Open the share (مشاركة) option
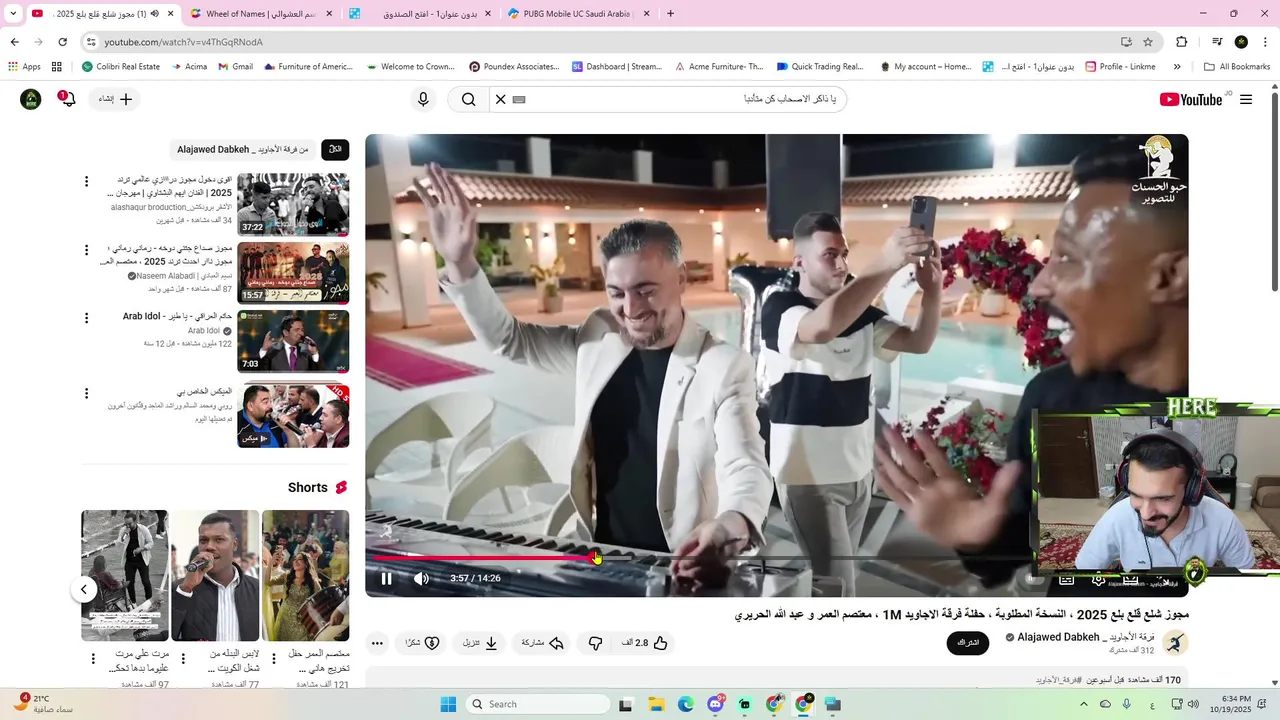1280x720 pixels. [543, 643]
